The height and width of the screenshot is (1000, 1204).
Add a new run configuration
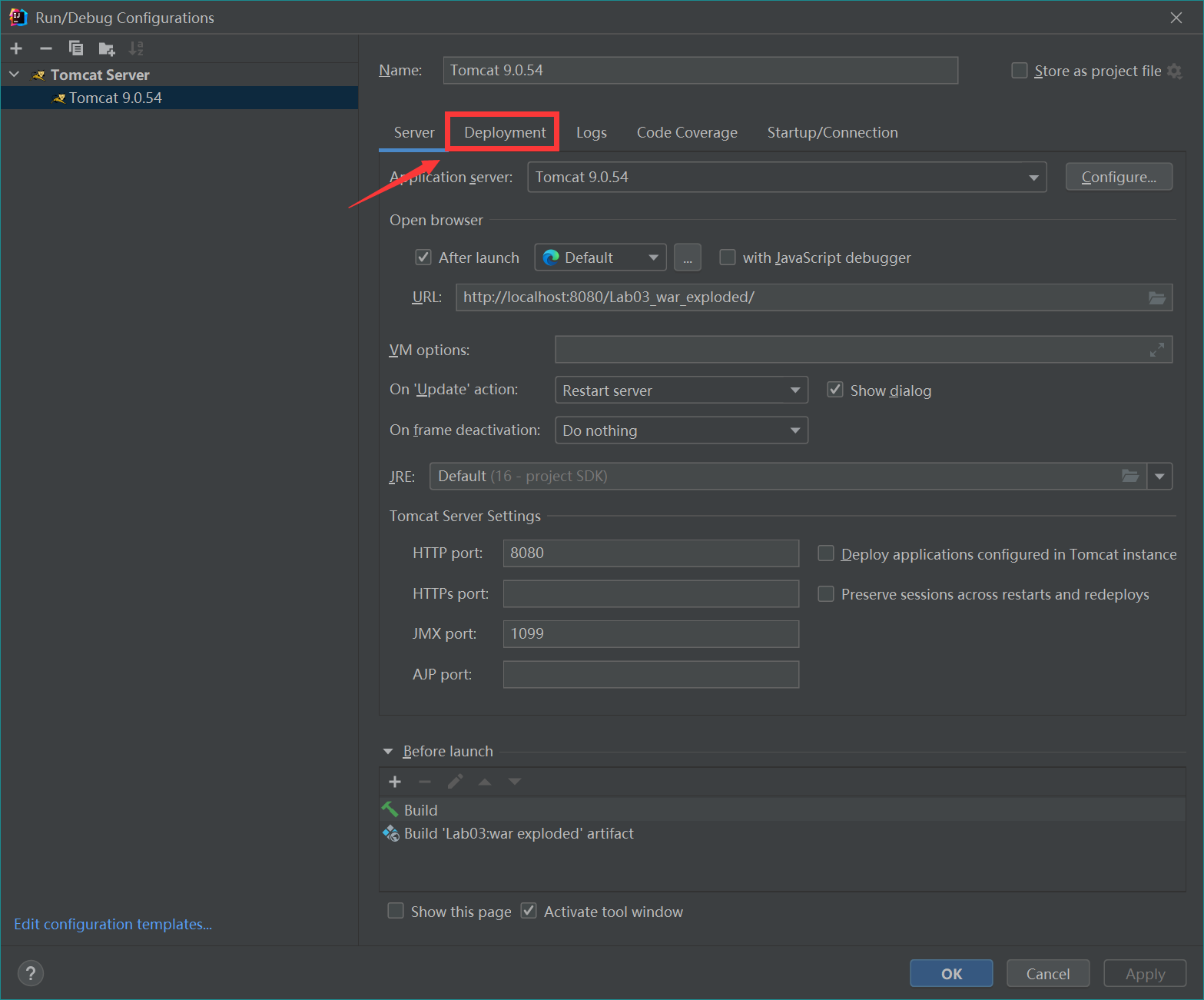[16, 48]
